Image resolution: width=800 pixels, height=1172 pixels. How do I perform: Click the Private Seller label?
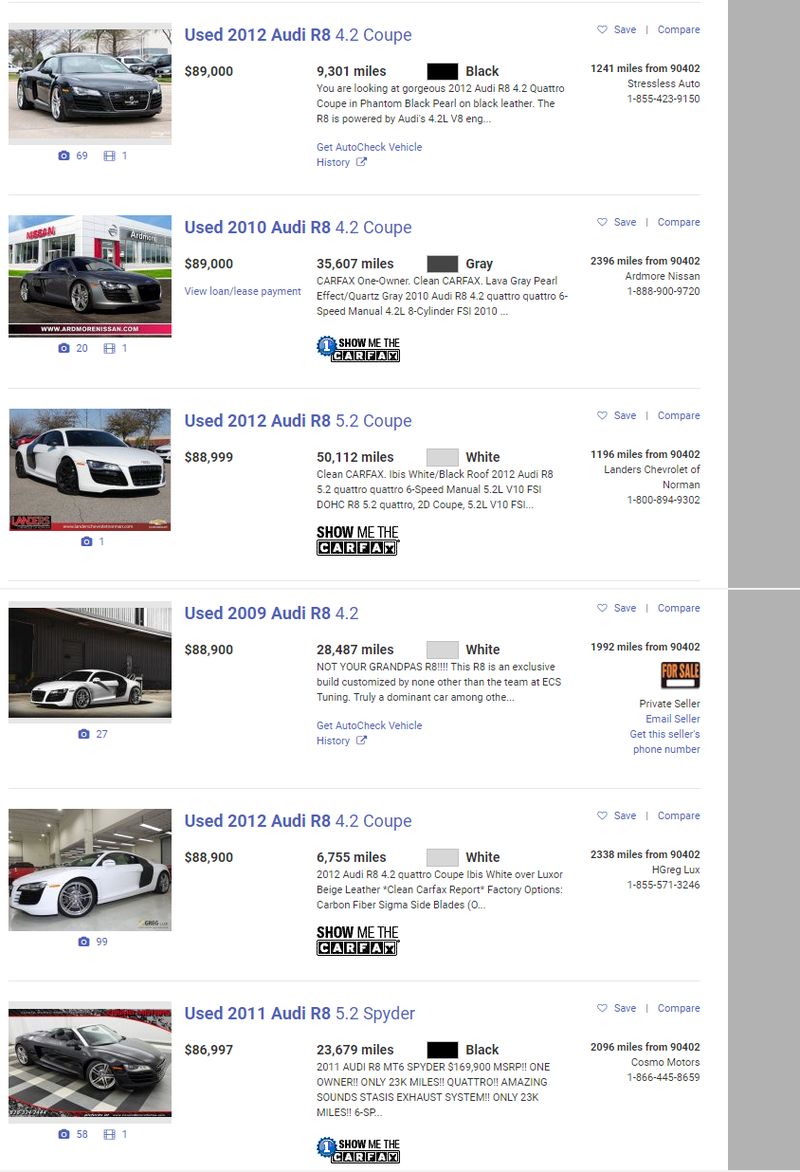(670, 704)
